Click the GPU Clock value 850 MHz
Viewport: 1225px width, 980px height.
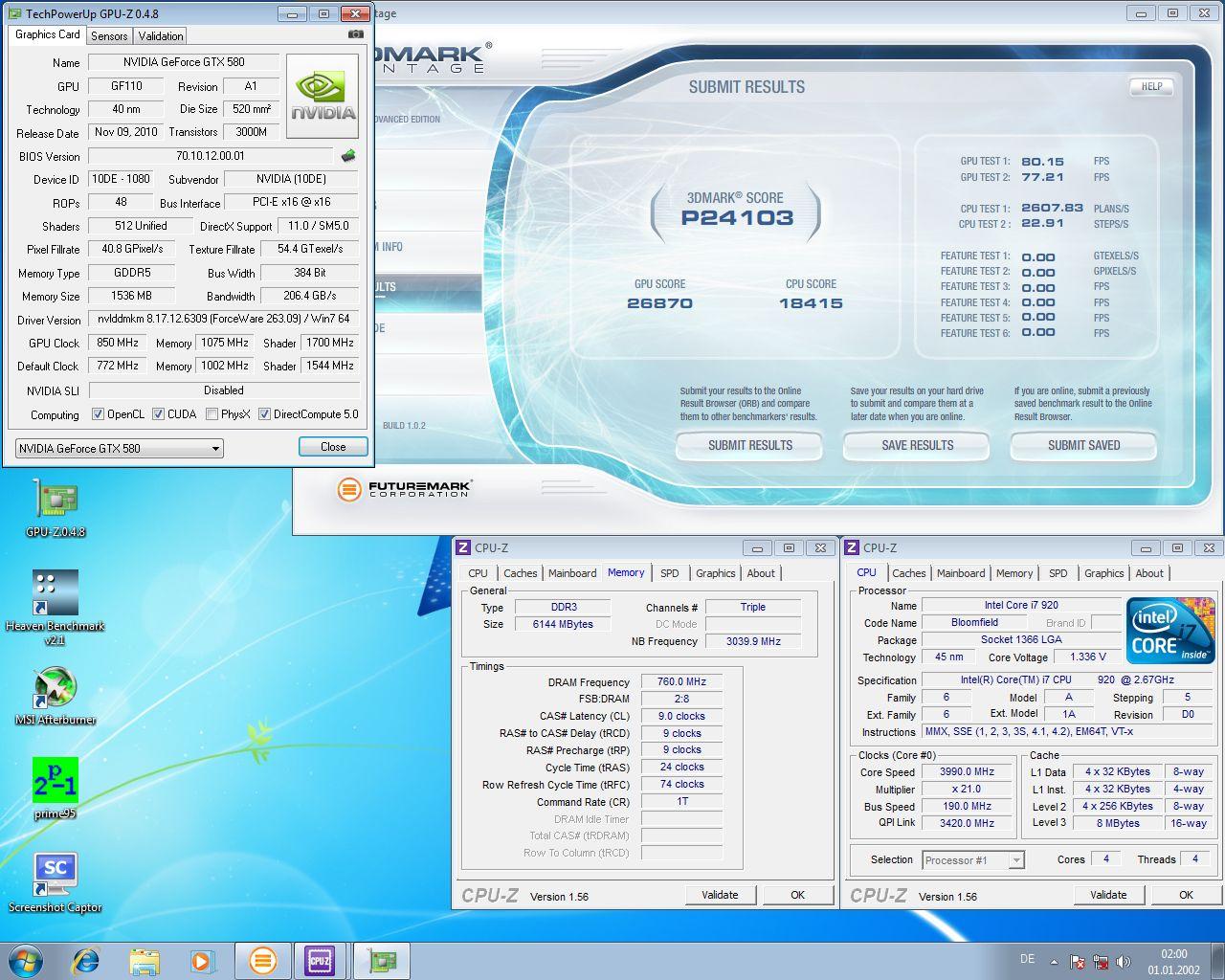click(118, 343)
